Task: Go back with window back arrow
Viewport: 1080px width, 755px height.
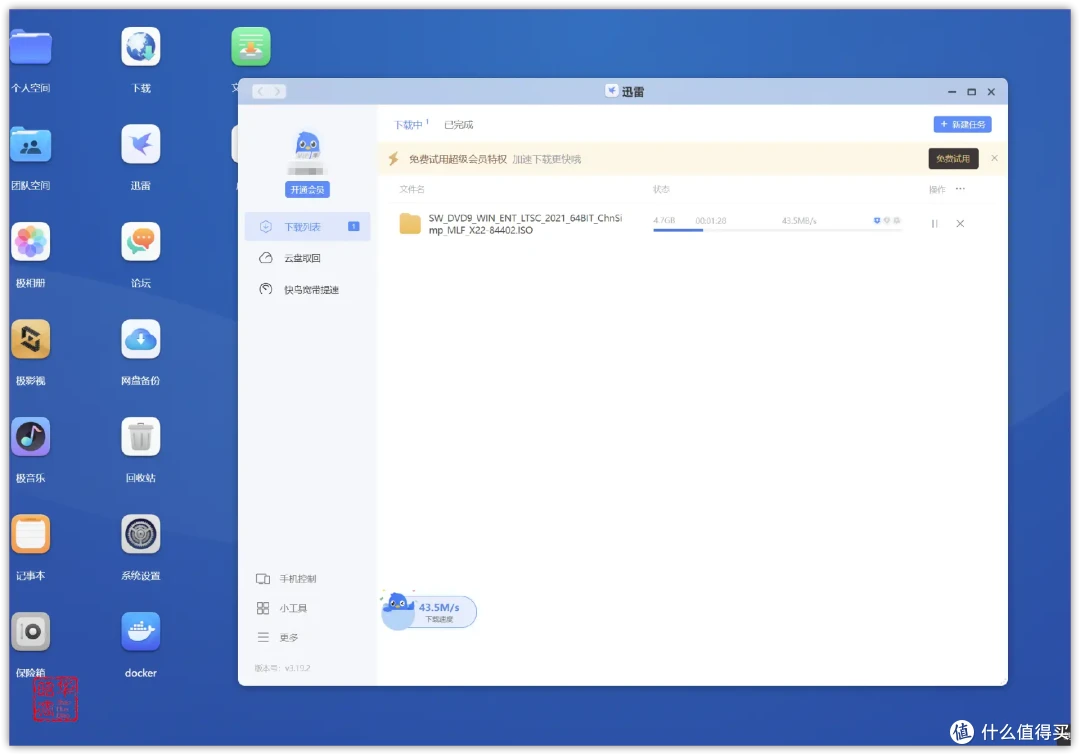Action: 260,92
